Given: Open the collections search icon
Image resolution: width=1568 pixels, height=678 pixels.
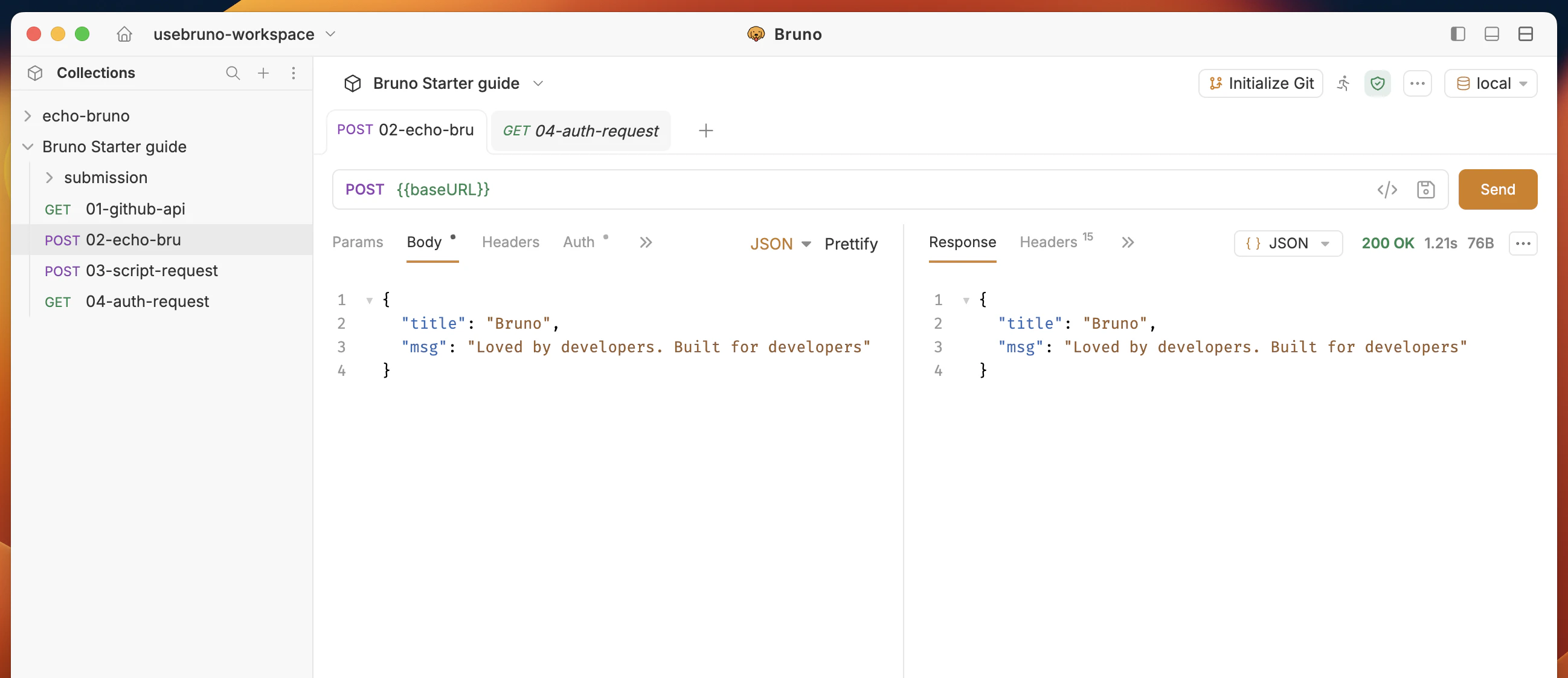Looking at the screenshot, I should point(233,73).
